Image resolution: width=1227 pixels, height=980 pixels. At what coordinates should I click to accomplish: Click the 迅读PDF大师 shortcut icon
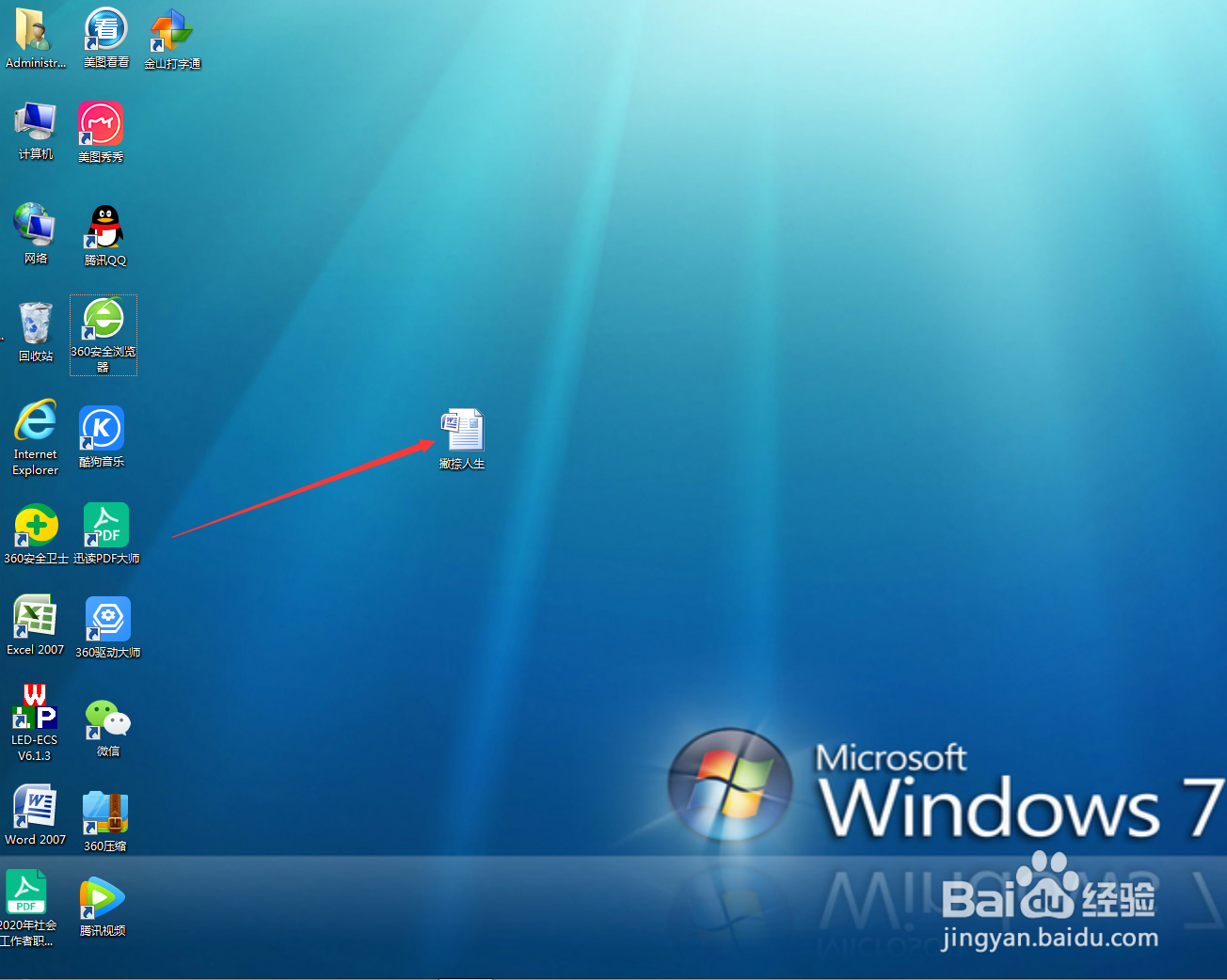click(106, 525)
